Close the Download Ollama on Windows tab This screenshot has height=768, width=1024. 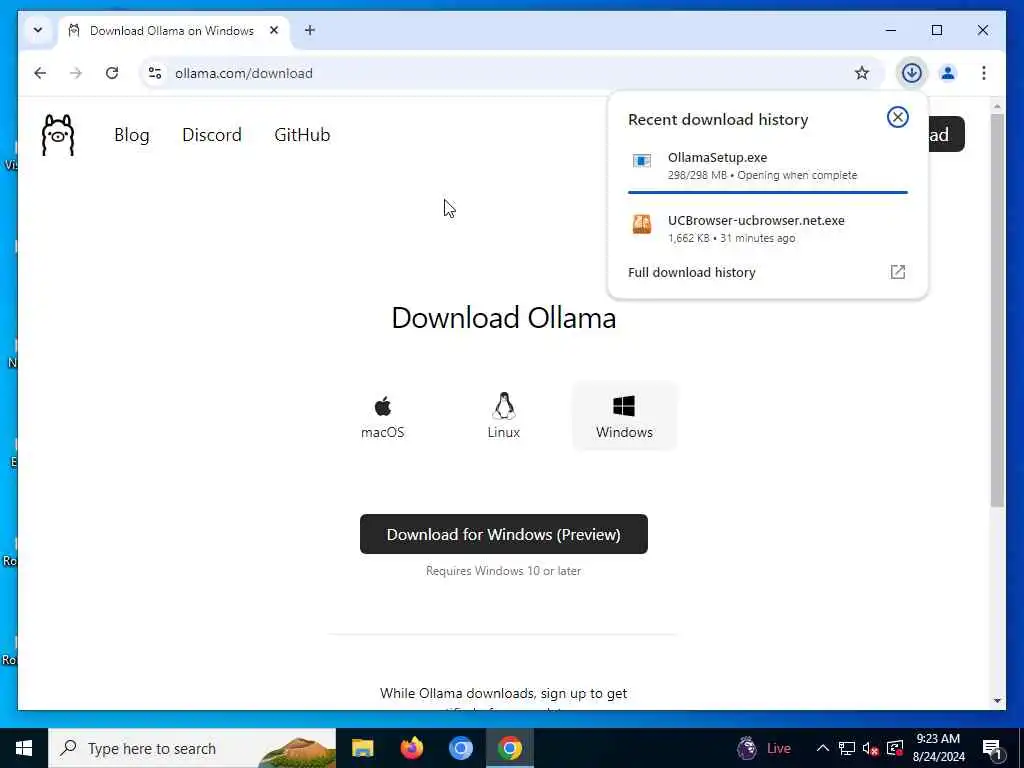pos(274,30)
